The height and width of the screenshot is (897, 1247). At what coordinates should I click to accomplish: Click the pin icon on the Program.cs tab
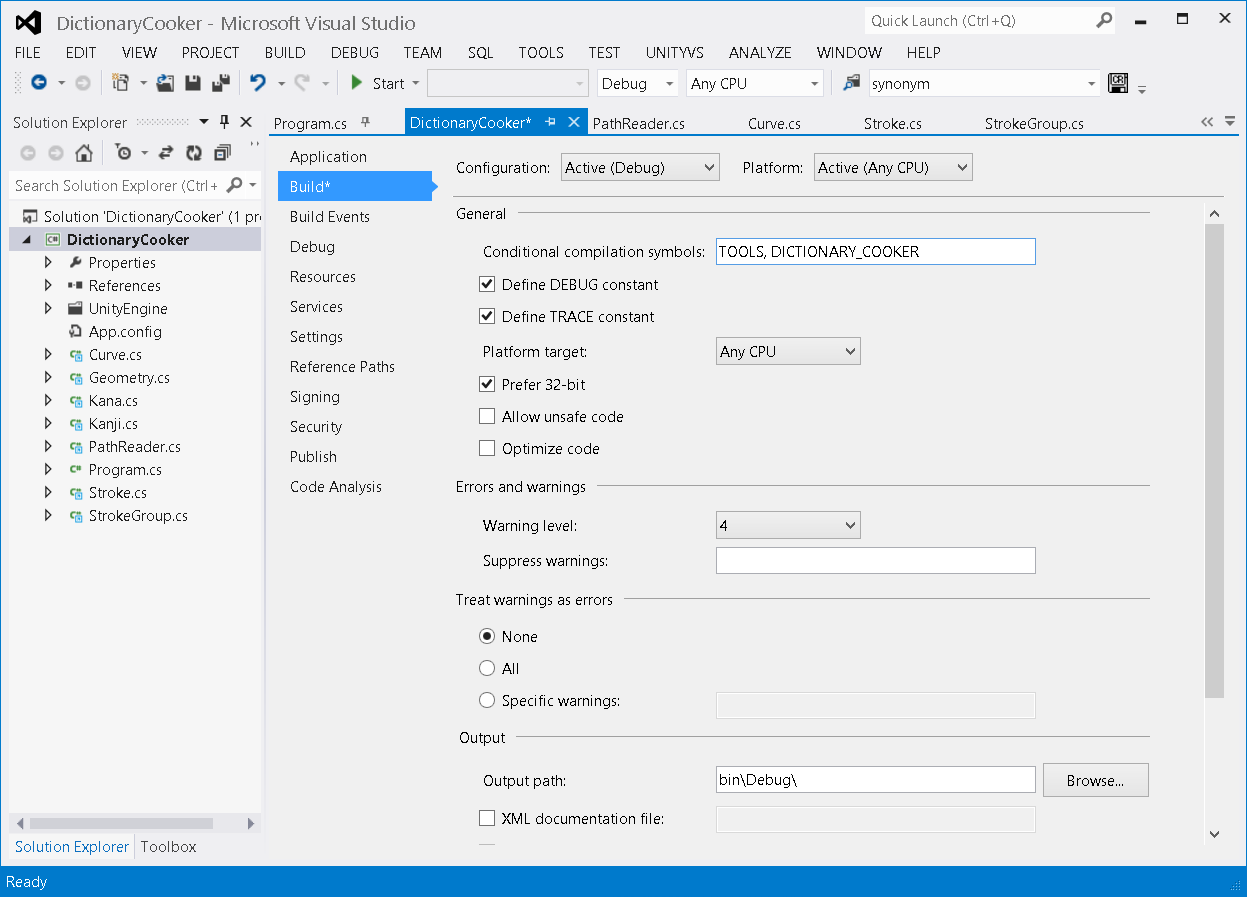point(365,122)
